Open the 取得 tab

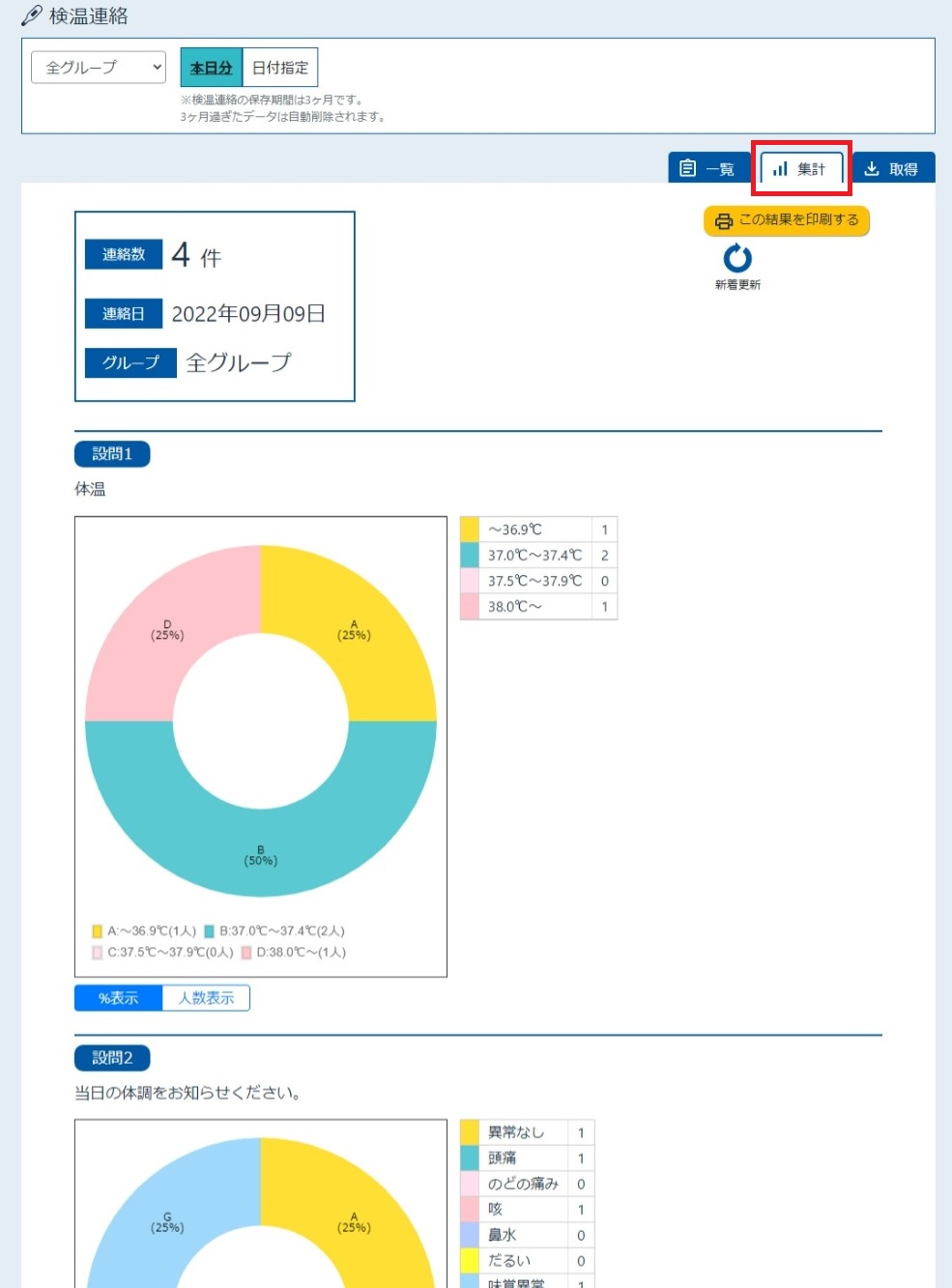pyautogui.click(x=893, y=168)
